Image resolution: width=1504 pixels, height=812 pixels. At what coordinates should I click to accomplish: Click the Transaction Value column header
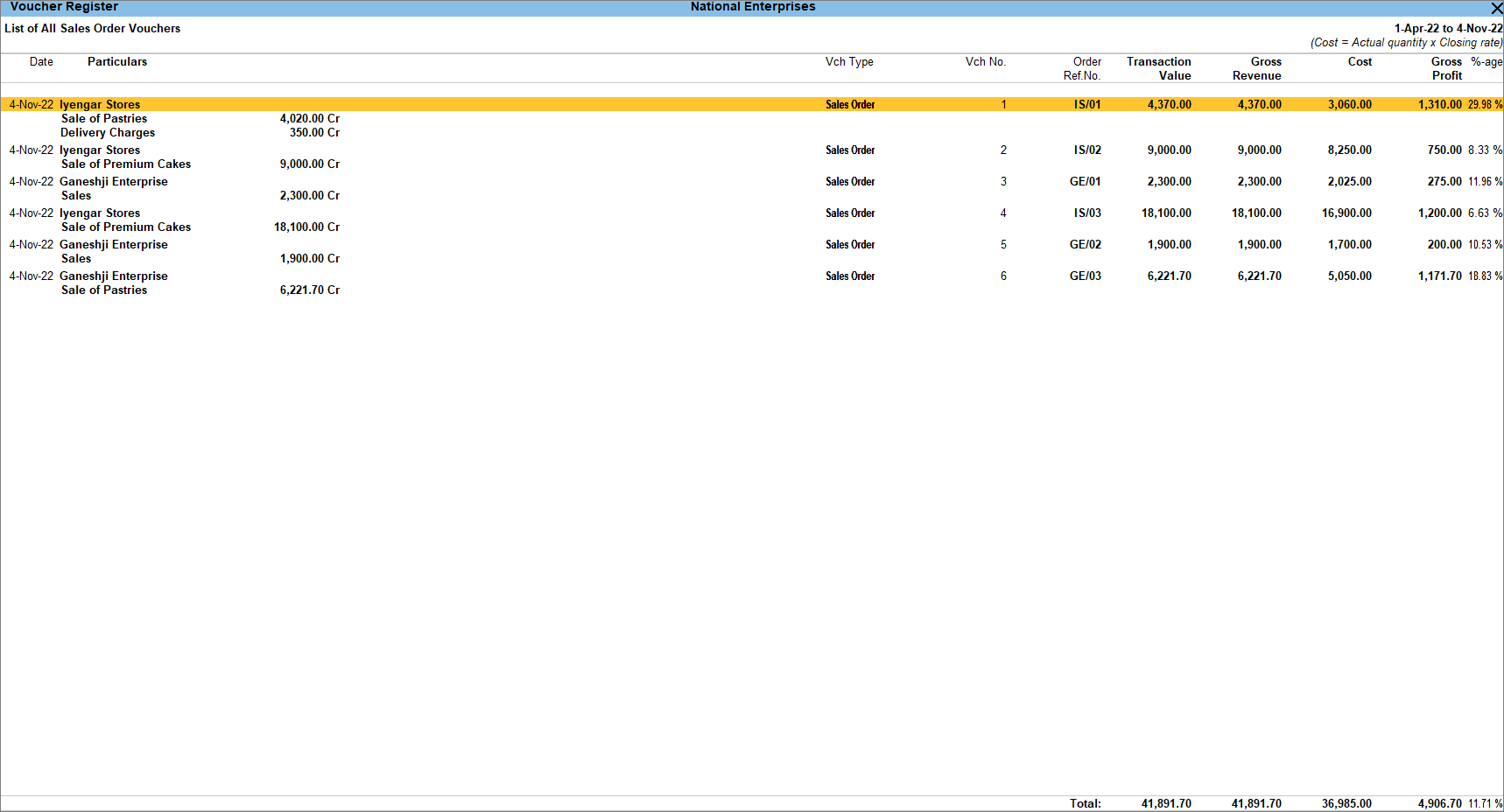point(1159,69)
